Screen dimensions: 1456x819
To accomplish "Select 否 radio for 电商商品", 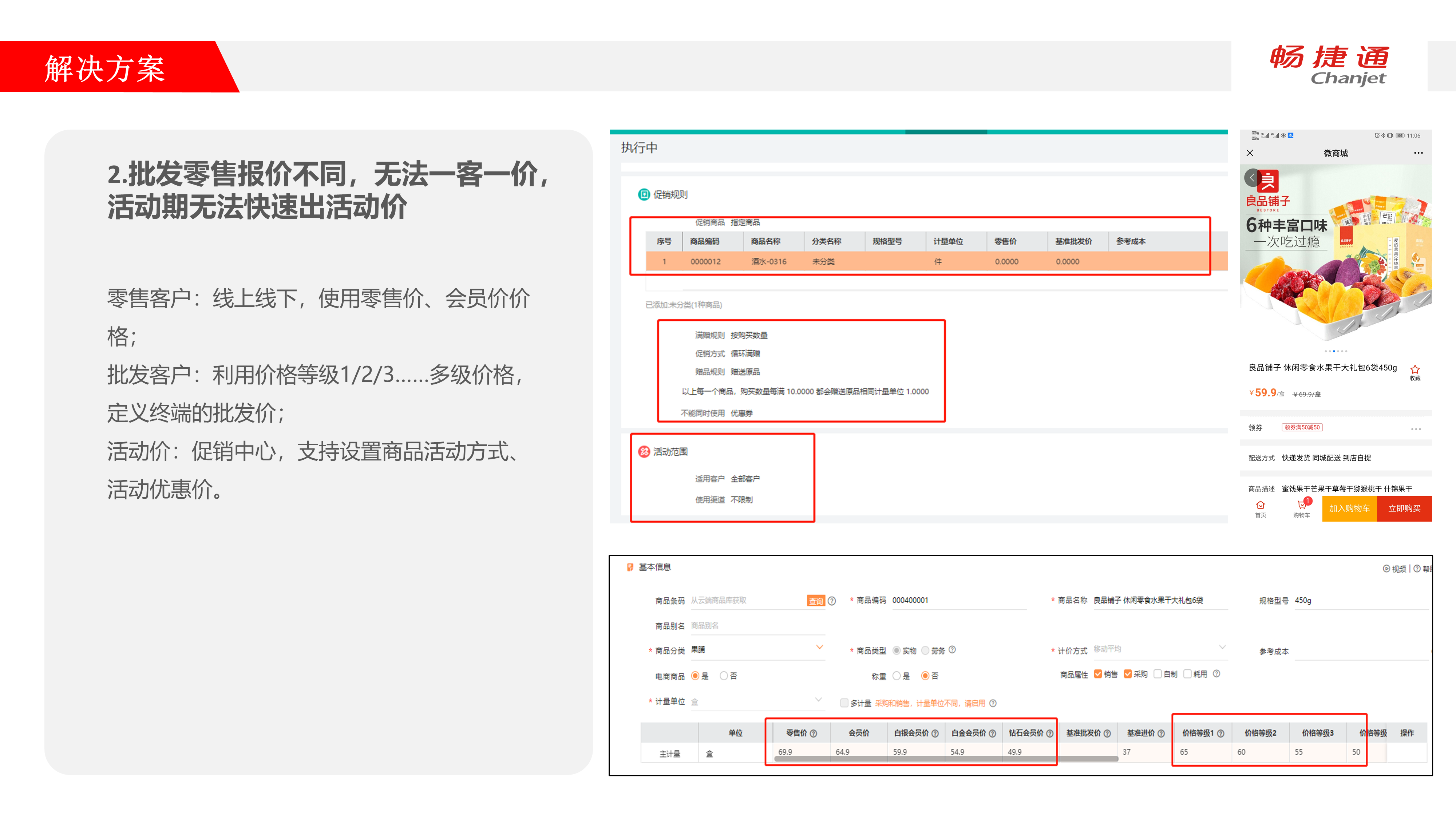I will pyautogui.click(x=724, y=676).
